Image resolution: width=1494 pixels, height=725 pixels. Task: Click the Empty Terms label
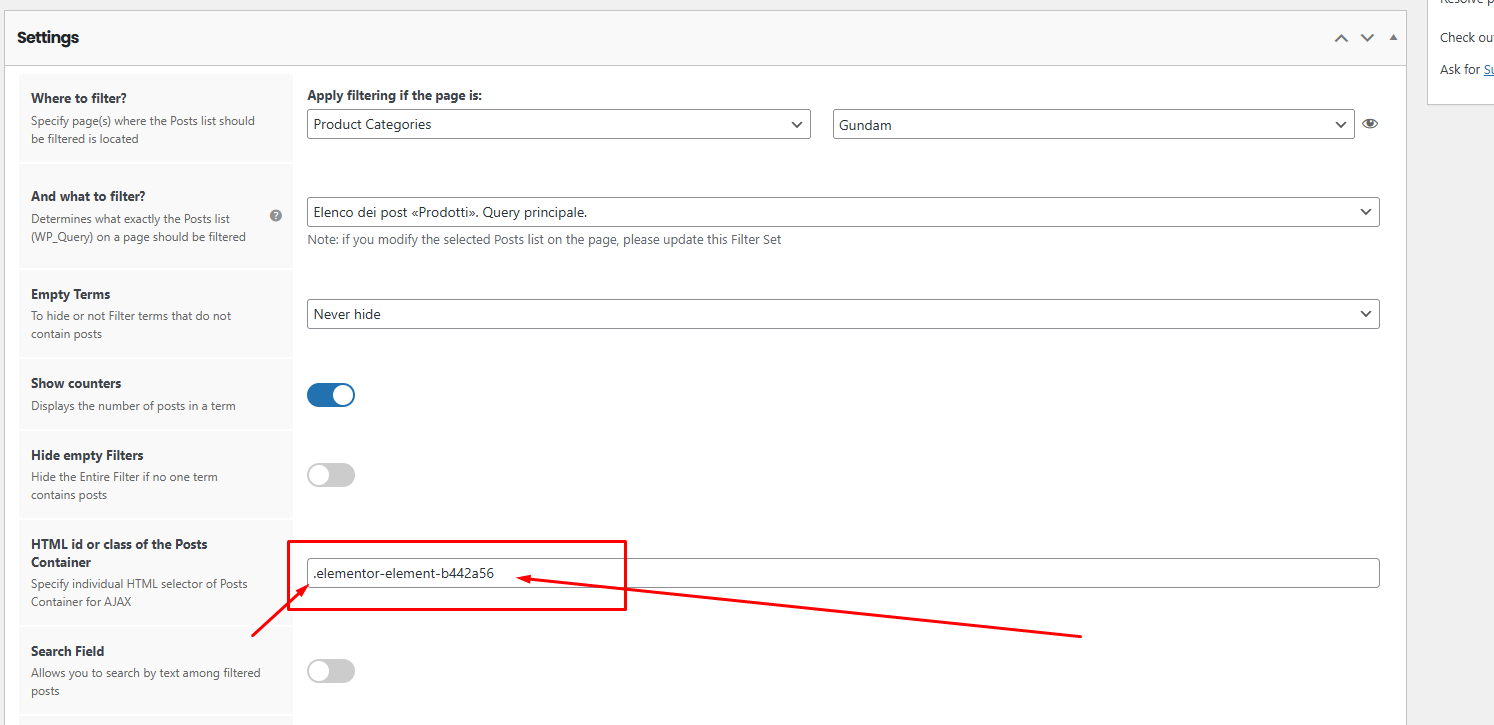pyautogui.click(x=71, y=294)
